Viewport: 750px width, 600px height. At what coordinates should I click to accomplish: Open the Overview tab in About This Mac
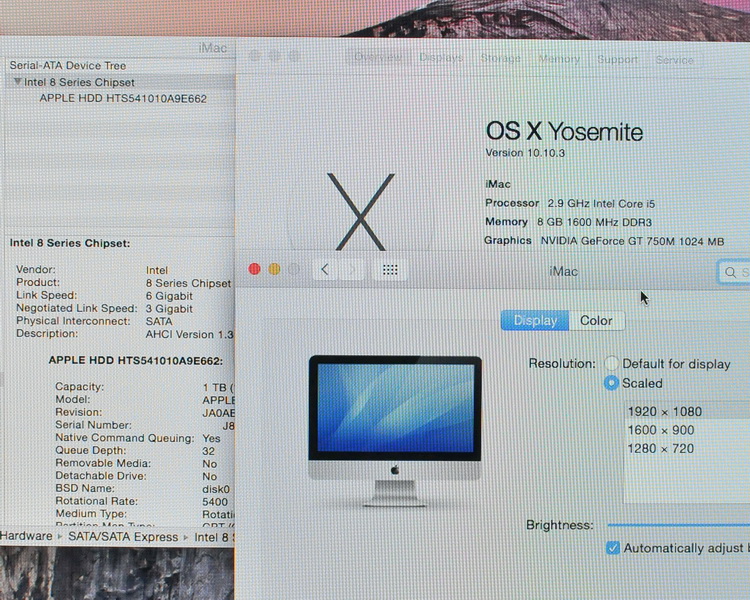point(377,57)
